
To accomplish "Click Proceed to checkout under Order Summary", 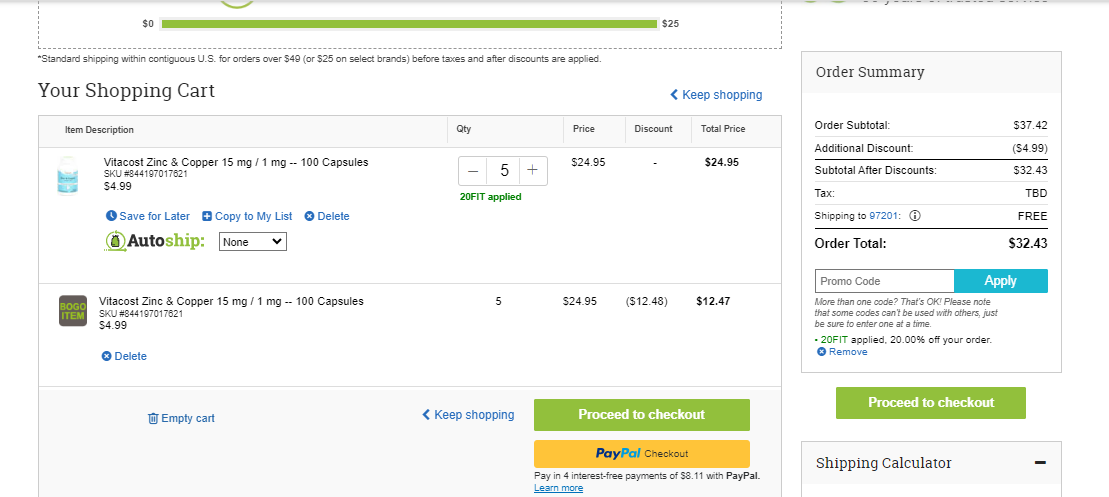I will coord(931,403).
